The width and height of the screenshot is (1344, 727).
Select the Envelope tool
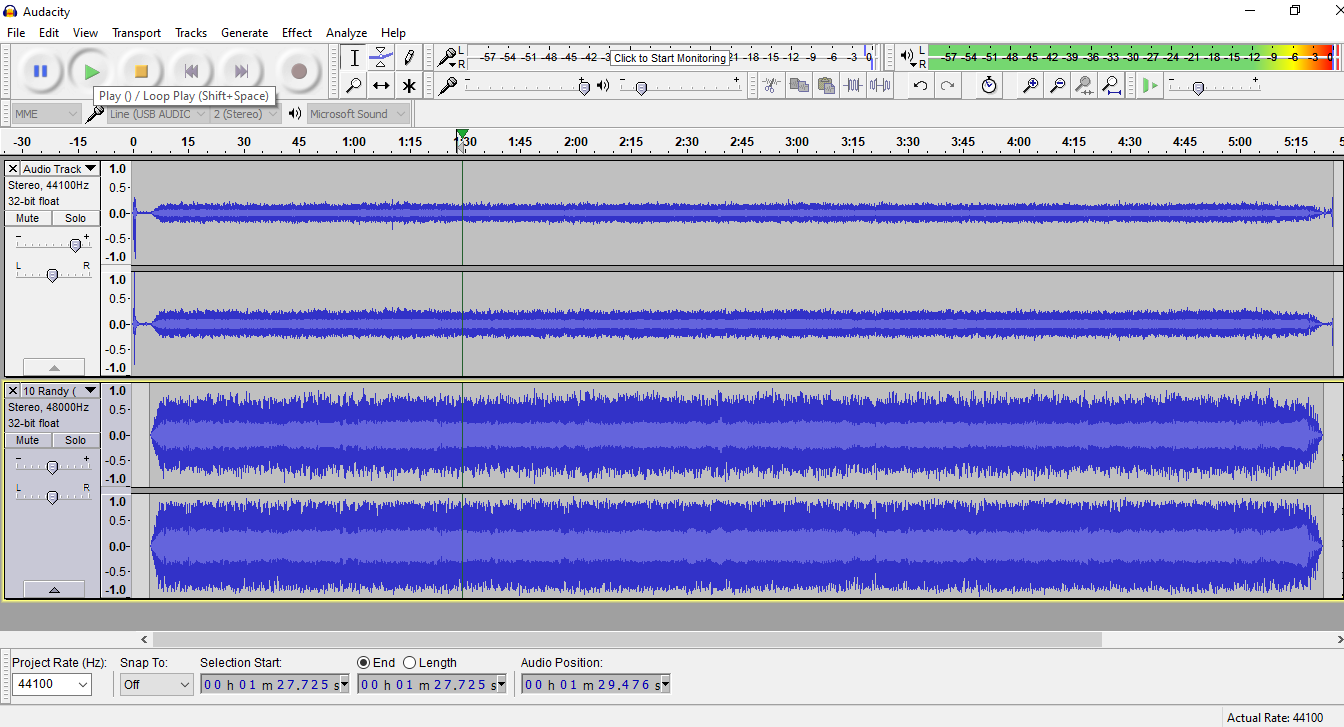click(x=381, y=58)
